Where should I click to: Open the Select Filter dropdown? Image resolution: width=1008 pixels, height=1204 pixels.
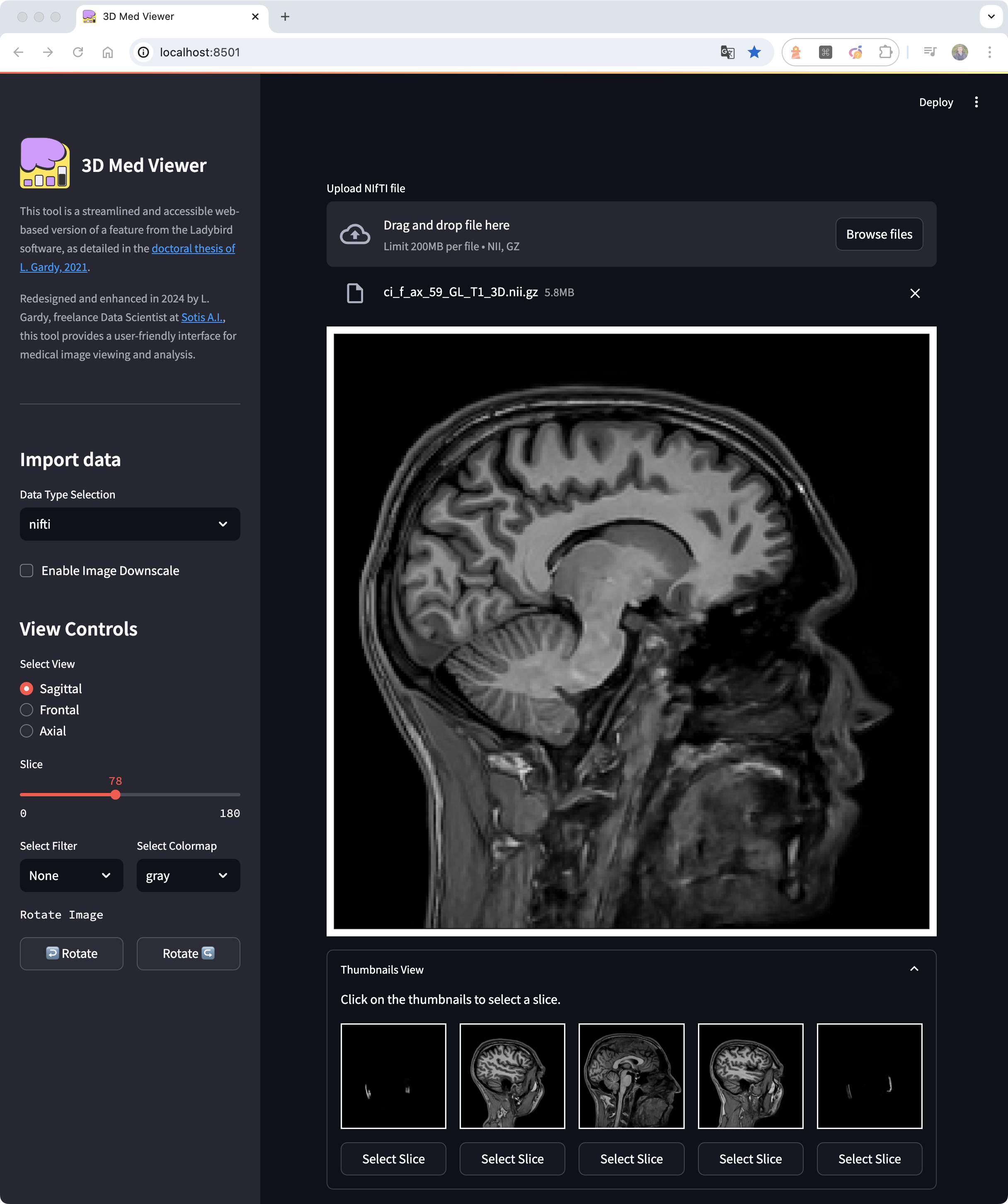pos(71,875)
